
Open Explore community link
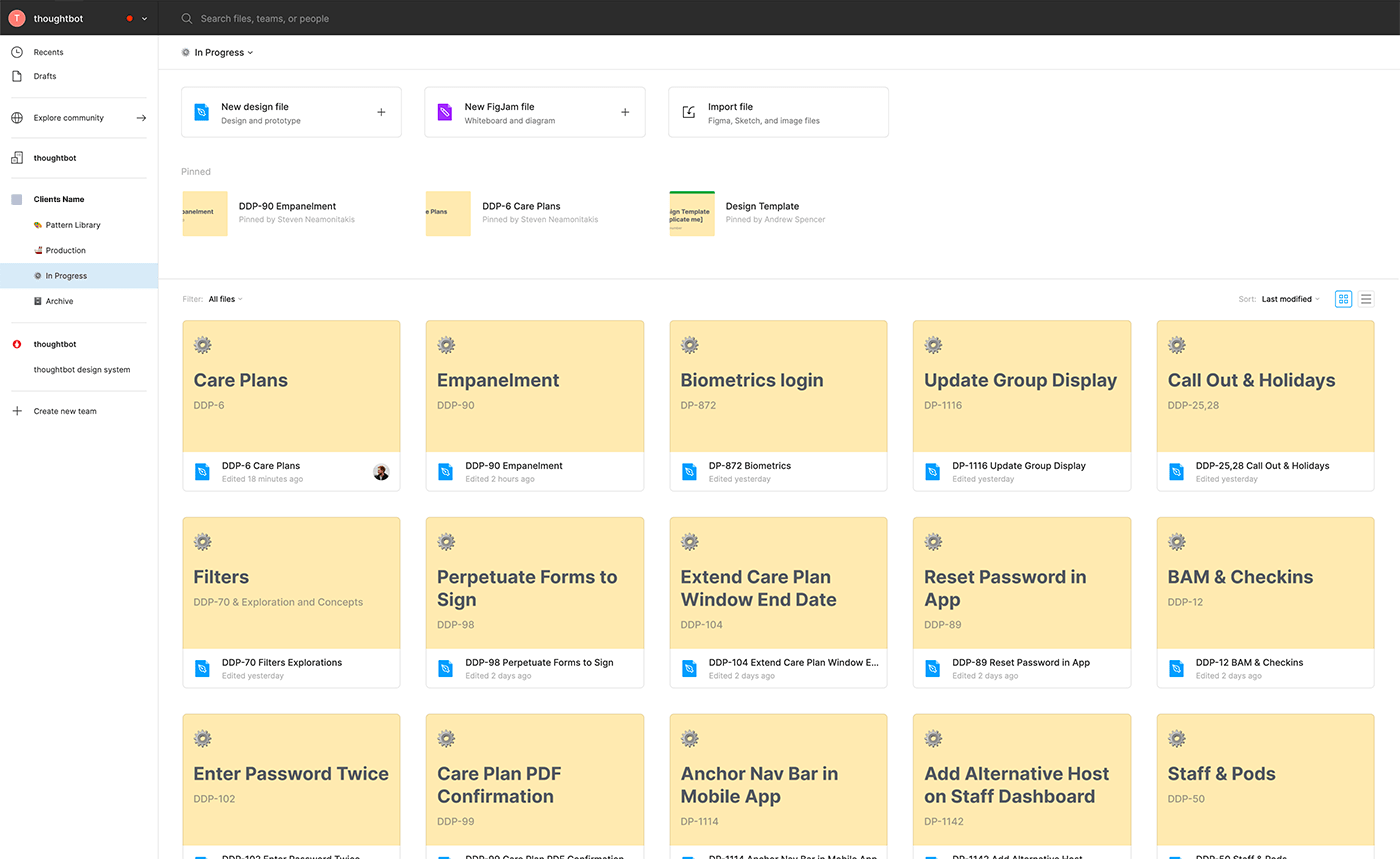(x=68, y=118)
